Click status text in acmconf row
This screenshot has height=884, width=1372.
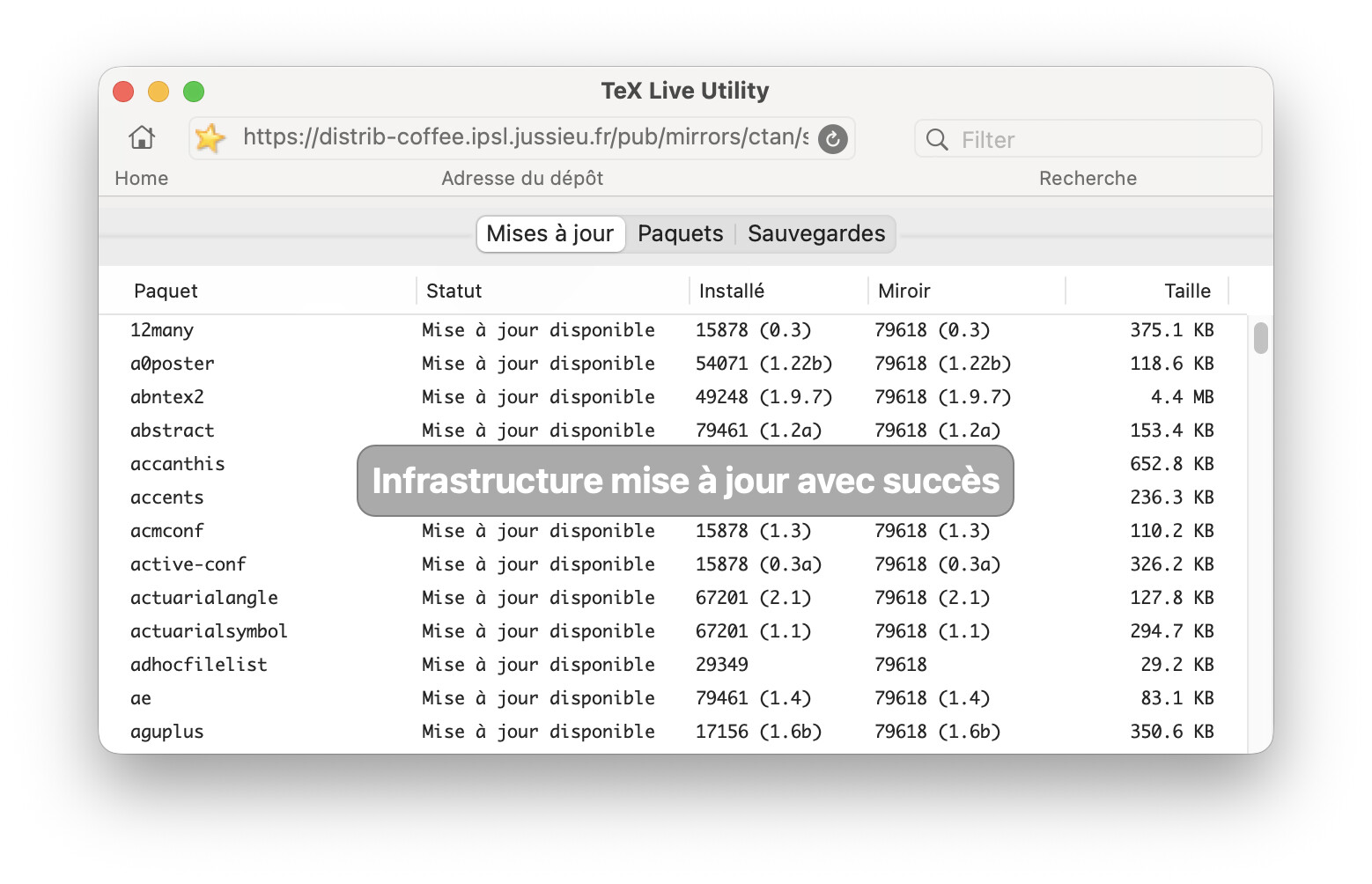(538, 531)
